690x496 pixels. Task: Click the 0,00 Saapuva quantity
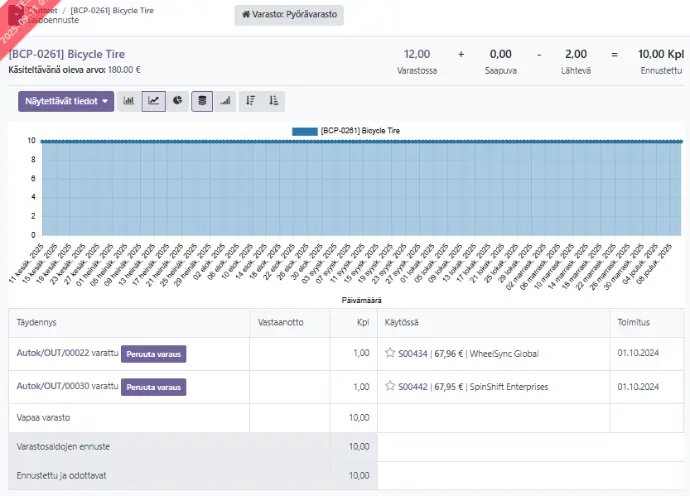coord(501,55)
